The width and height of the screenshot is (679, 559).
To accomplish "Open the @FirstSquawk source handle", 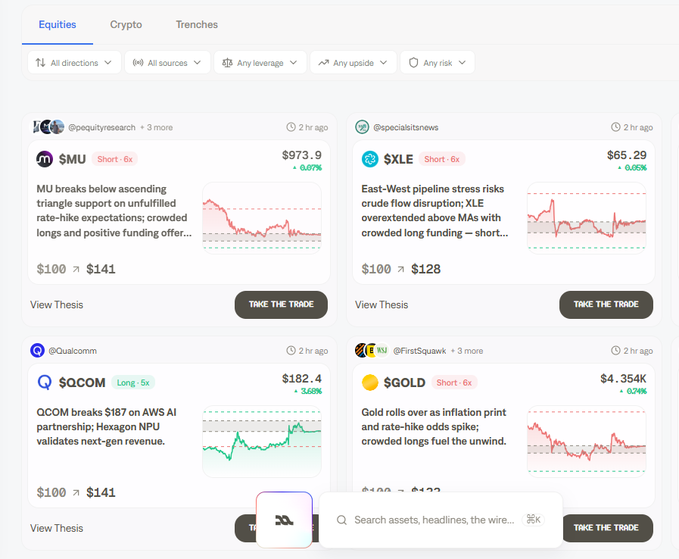I will click(x=420, y=351).
